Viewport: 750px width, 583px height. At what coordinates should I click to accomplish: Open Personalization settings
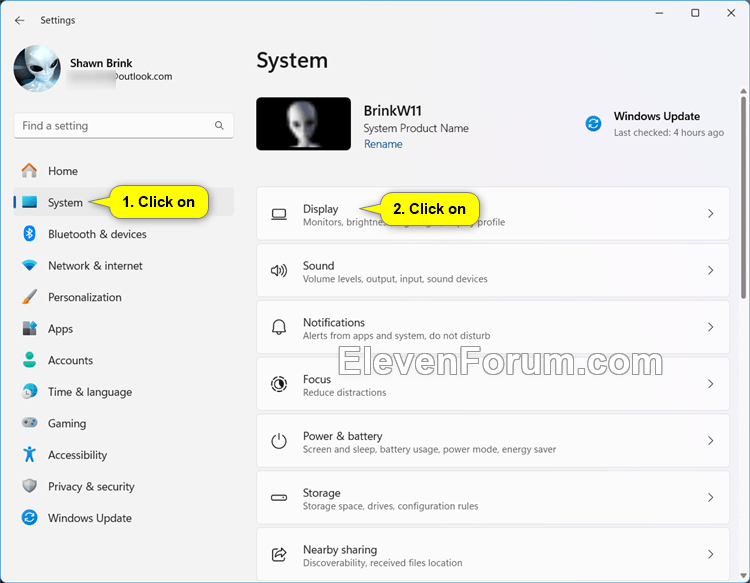[x=85, y=297]
